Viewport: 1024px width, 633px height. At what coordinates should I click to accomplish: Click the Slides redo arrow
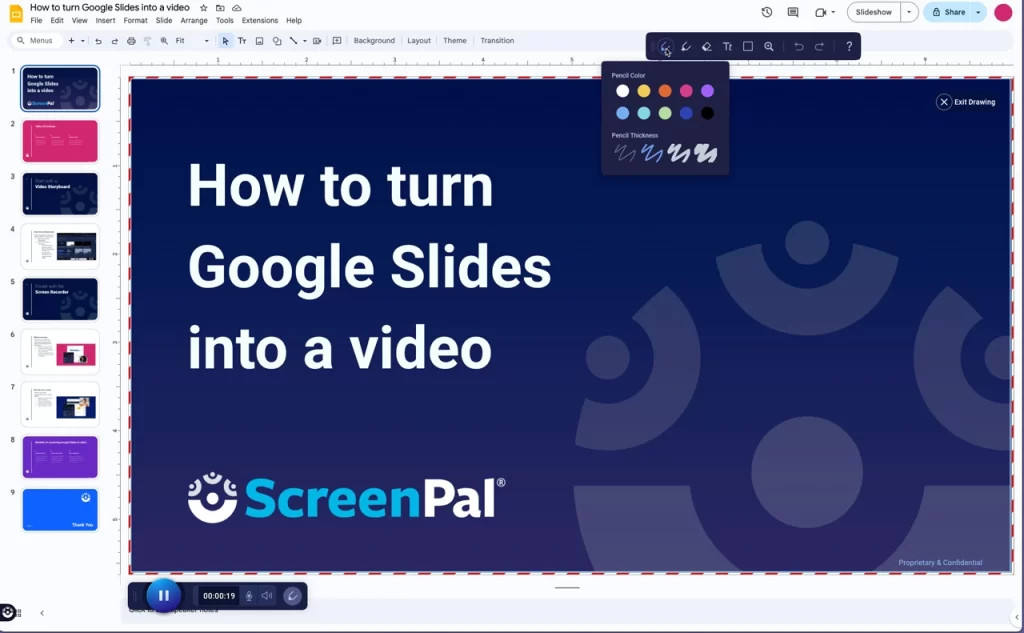point(114,41)
